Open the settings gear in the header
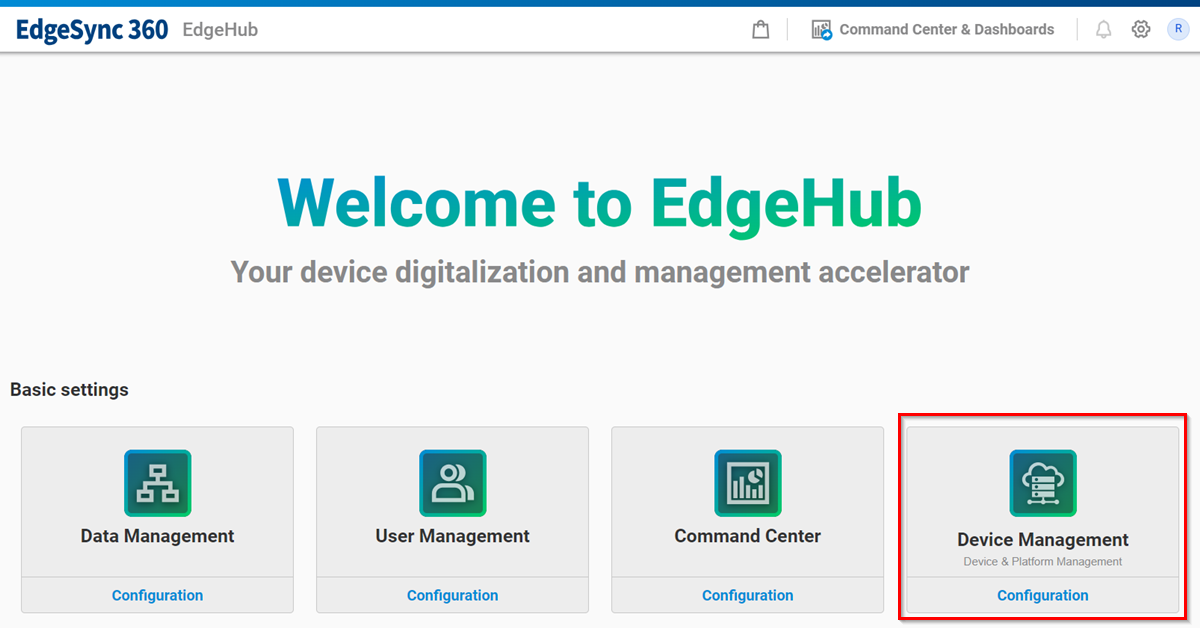1200x628 pixels. tap(1141, 30)
